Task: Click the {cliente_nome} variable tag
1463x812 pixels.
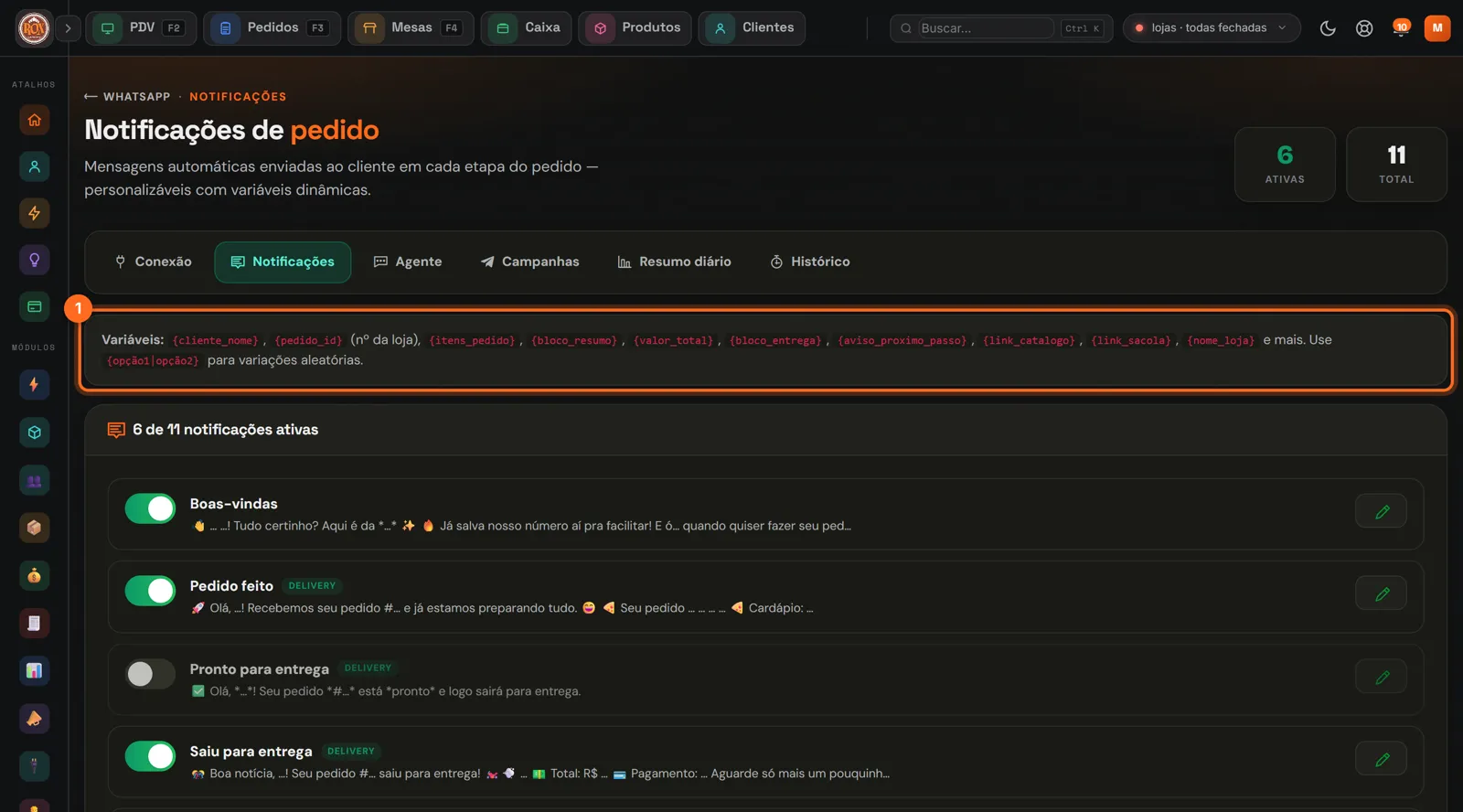Action: click(215, 340)
